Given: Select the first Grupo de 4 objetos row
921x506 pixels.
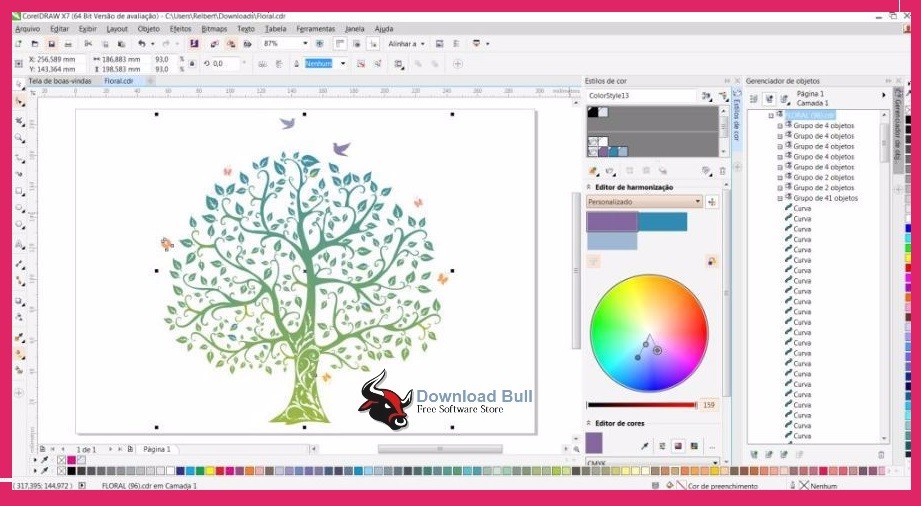Looking at the screenshot, I should tap(823, 126).
